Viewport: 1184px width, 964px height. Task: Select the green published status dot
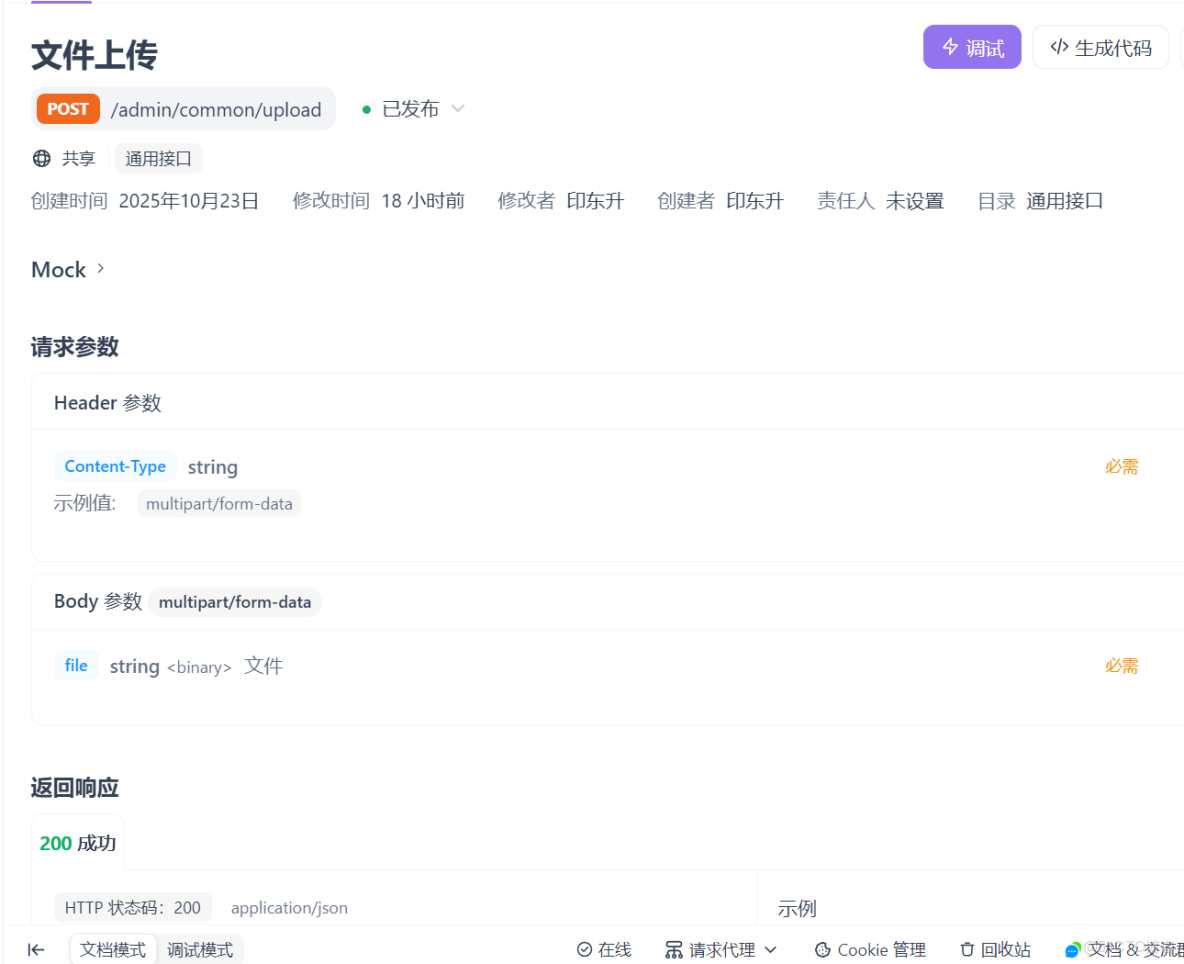(x=367, y=109)
